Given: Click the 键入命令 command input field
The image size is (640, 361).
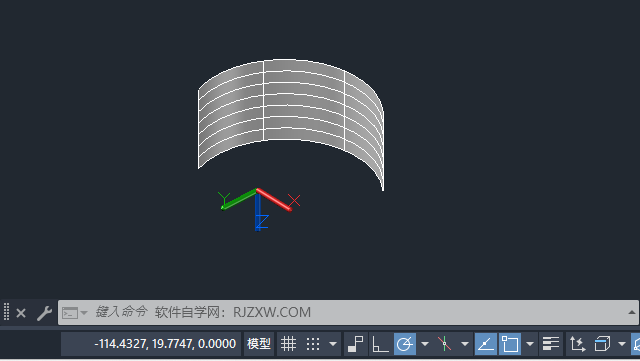Looking at the screenshot, I should pyautogui.click(x=348, y=312).
